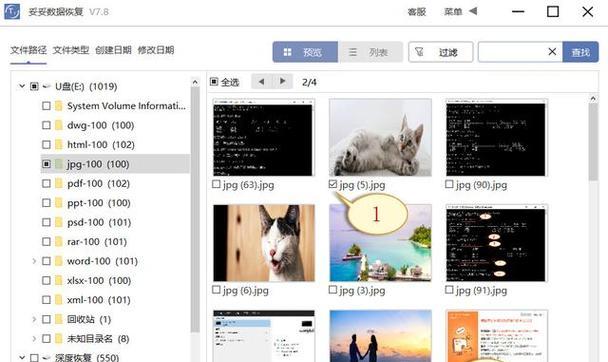Click the jpg-100 folder icon
The width and height of the screenshot is (608, 362).
pyautogui.click(x=59, y=164)
